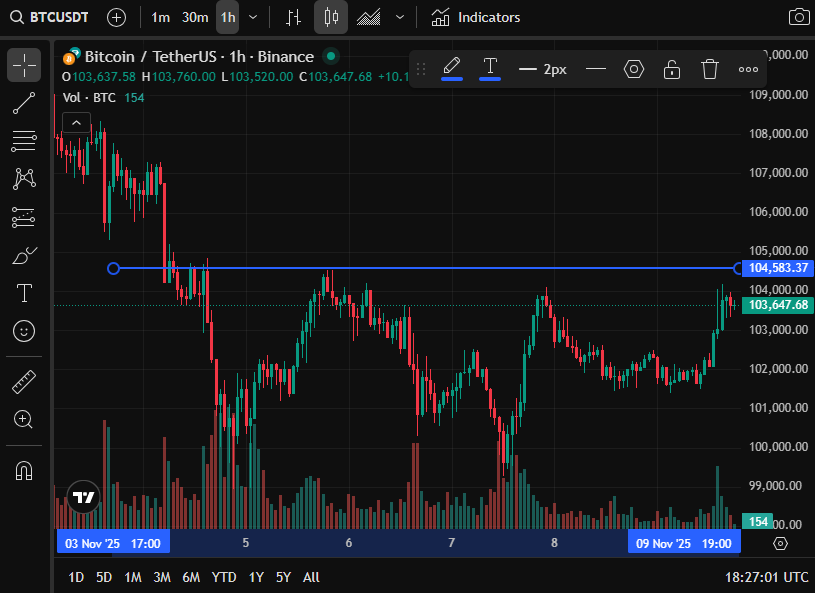Screen dimensions: 815x593
Task: Click the 104,583.37 price label
Action: (777, 268)
